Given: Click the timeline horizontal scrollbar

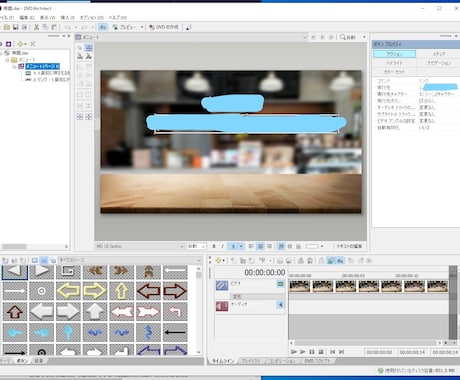Looking at the screenshot, I should (x=367, y=343).
